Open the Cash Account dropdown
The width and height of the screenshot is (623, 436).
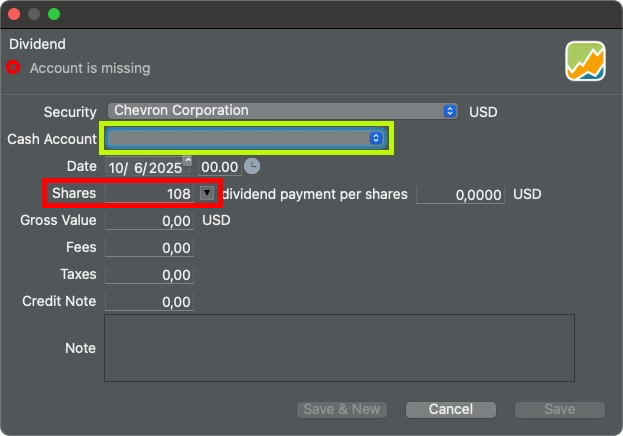246,138
